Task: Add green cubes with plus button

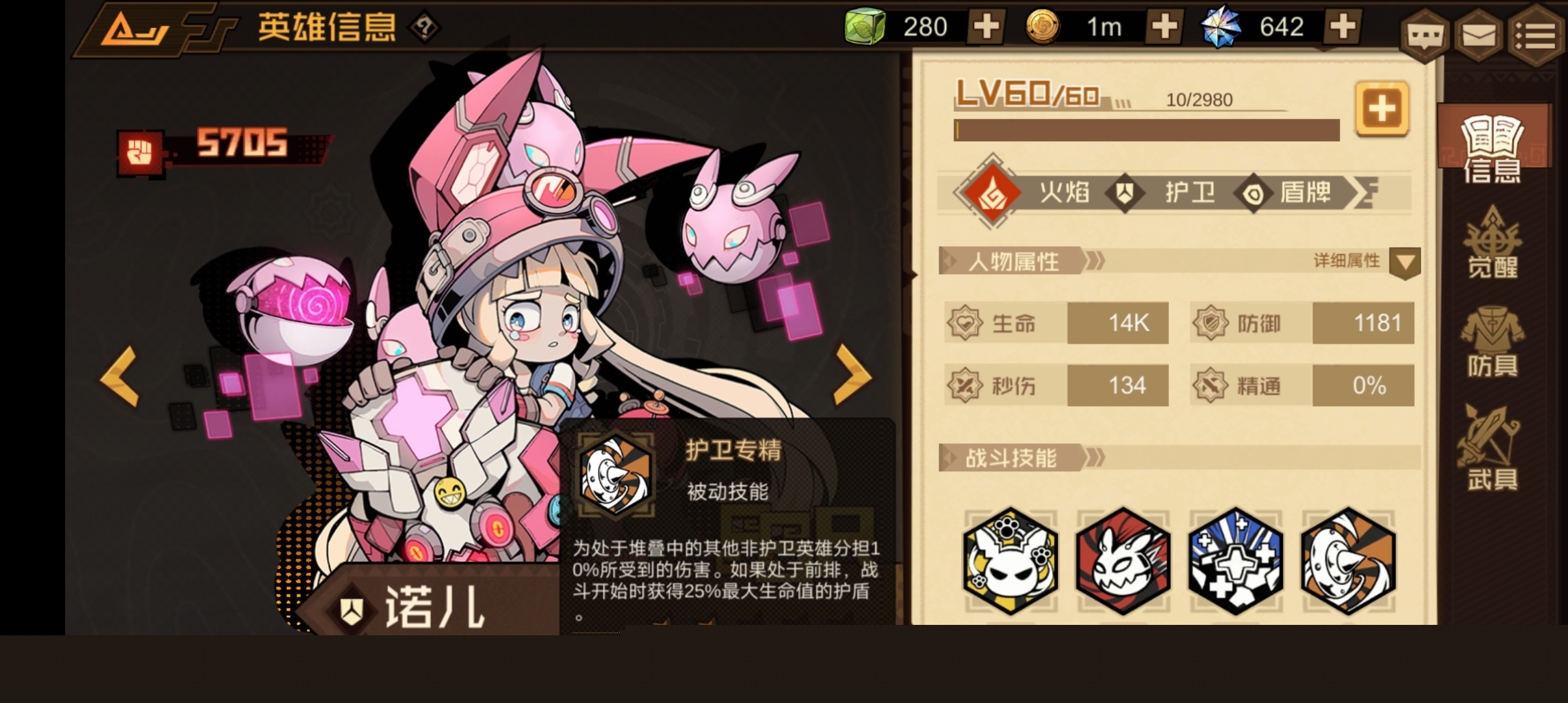Action: 987,27
